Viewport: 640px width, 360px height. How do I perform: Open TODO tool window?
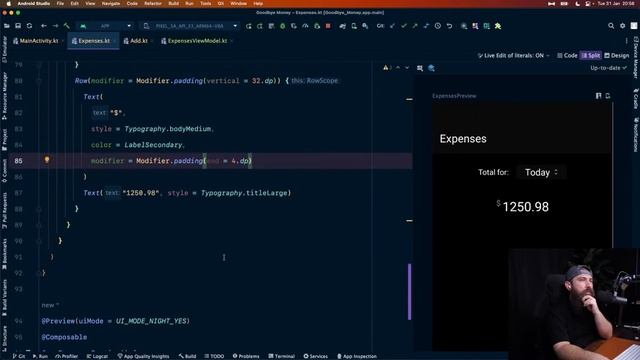[x=214, y=356]
